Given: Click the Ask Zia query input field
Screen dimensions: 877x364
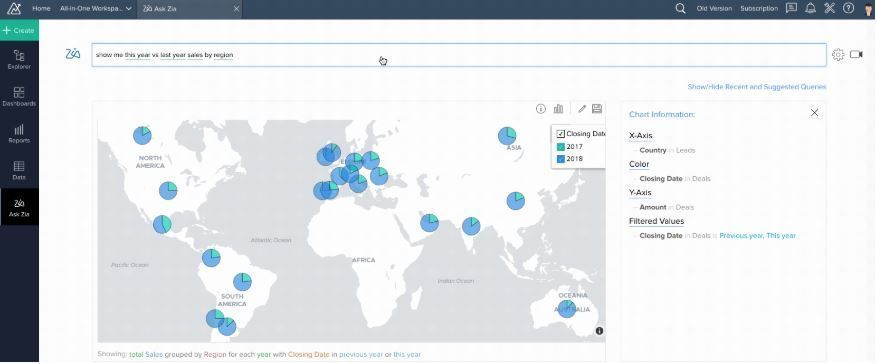Looking at the screenshot, I should [x=459, y=55].
